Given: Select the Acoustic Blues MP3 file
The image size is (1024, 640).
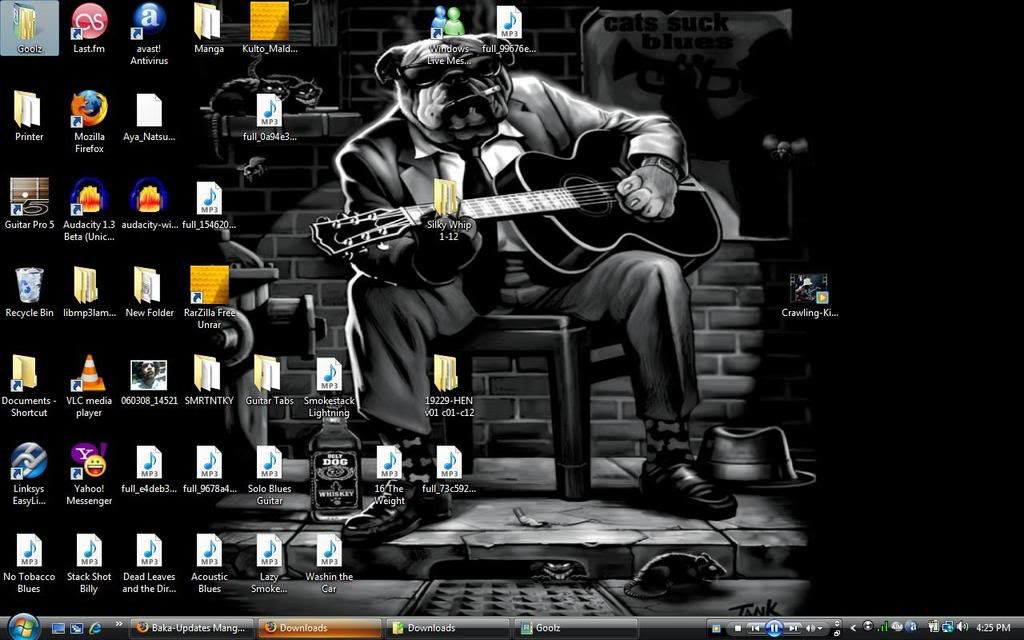Looking at the screenshot, I should point(209,563).
